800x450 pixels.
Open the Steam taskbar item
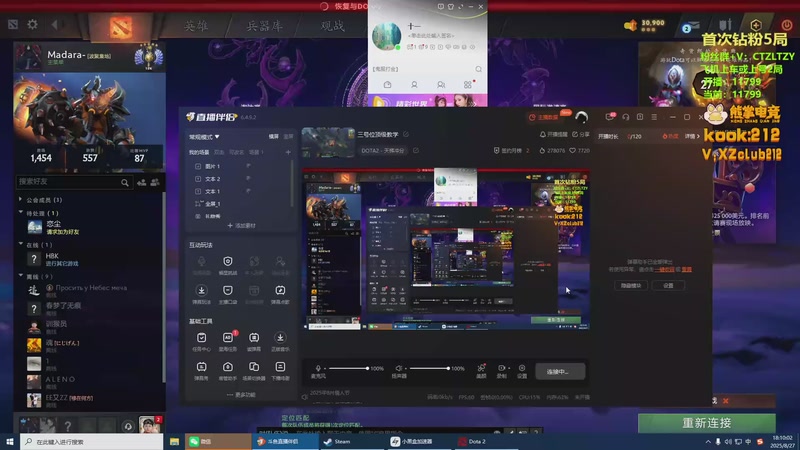point(352,441)
